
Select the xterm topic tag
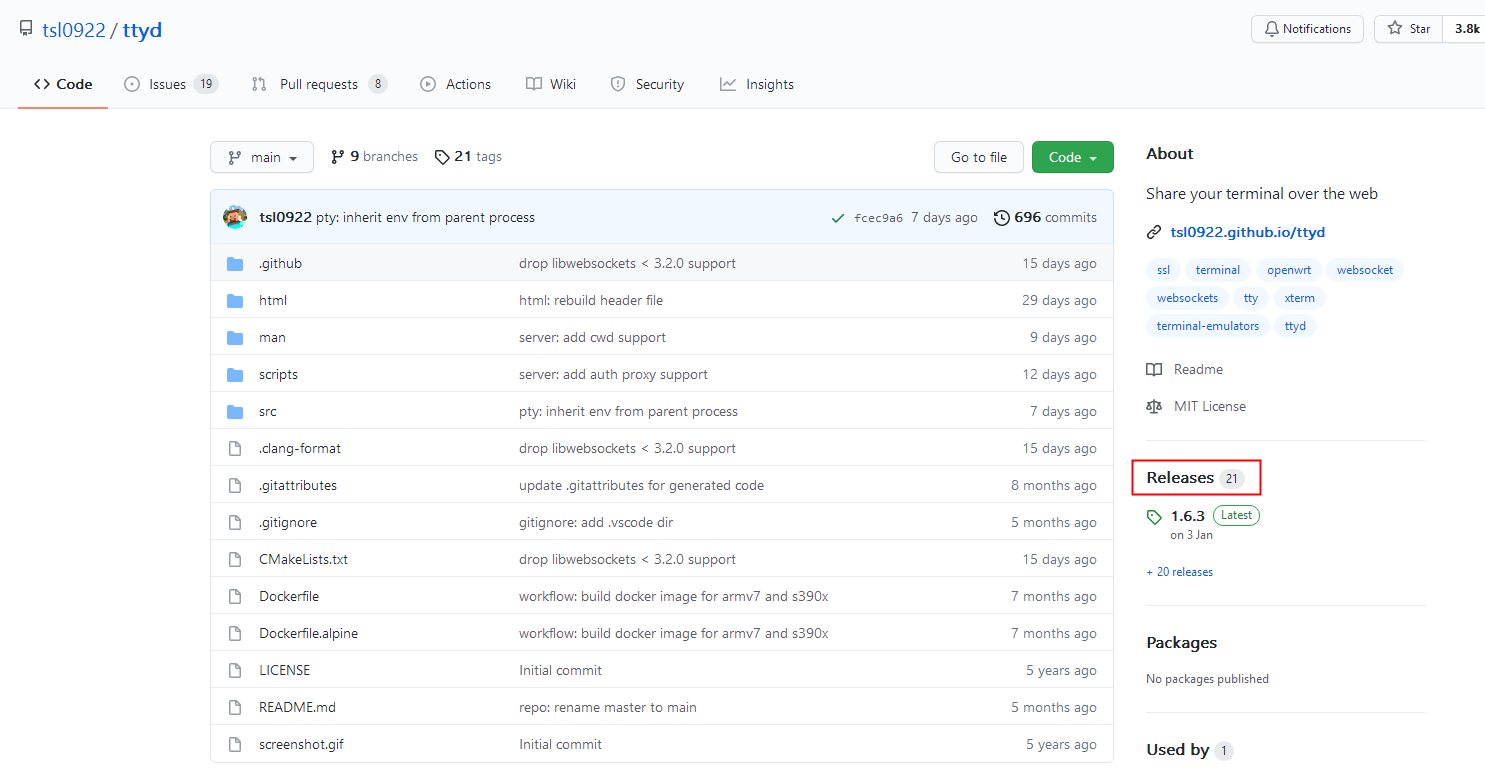[x=1300, y=298]
